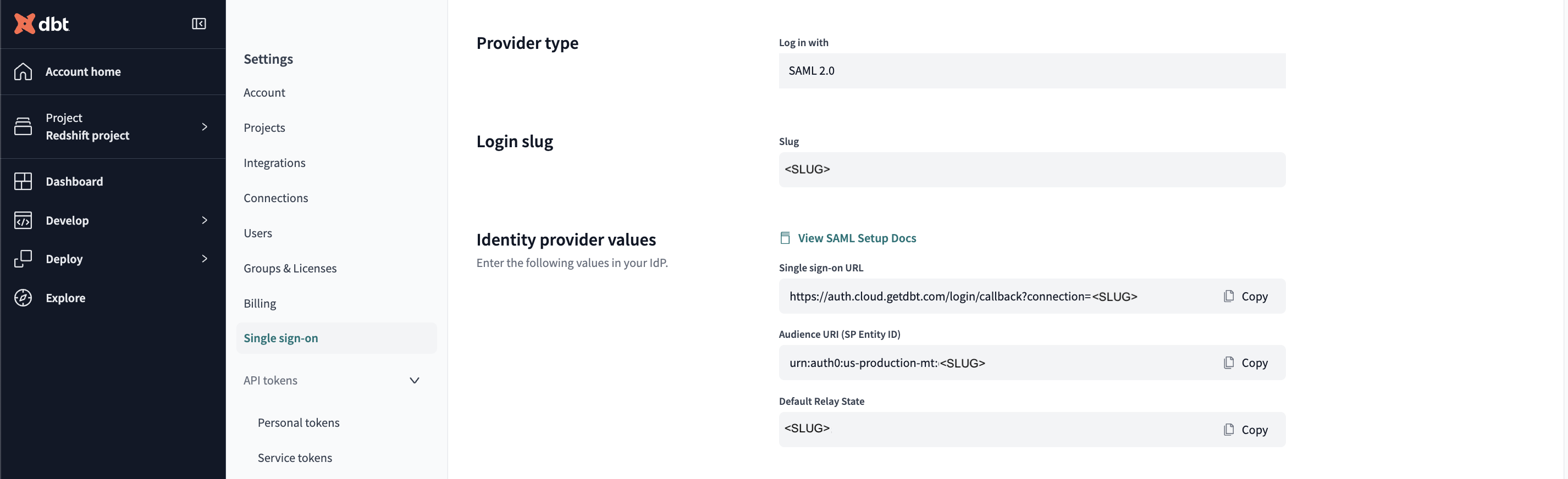Click the dbt logo icon
Image resolution: width=1568 pixels, height=479 pixels.
(24, 24)
